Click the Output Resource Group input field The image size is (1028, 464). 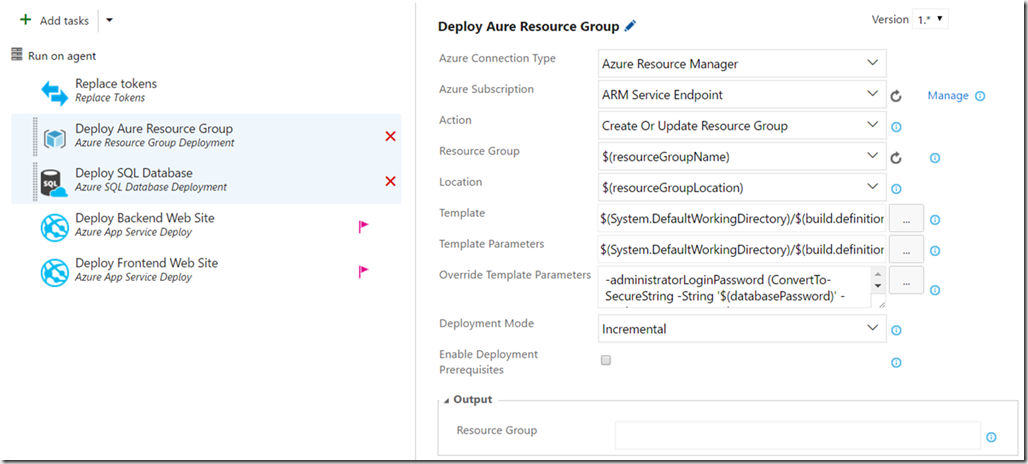[798, 435]
